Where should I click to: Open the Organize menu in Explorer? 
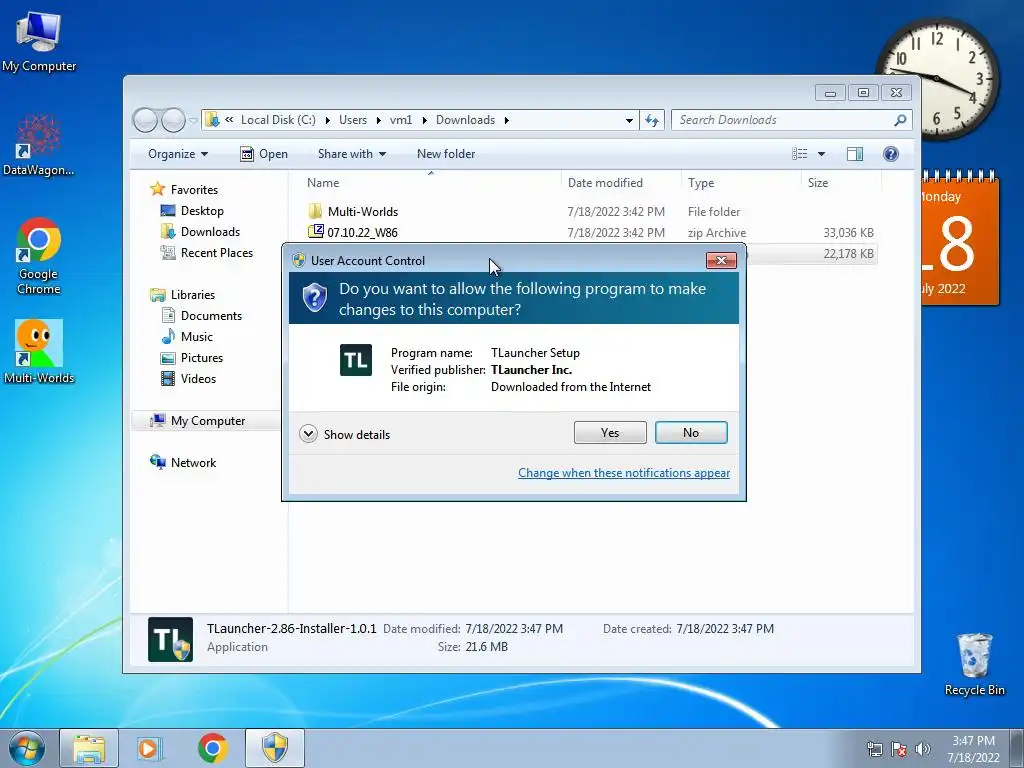178,154
